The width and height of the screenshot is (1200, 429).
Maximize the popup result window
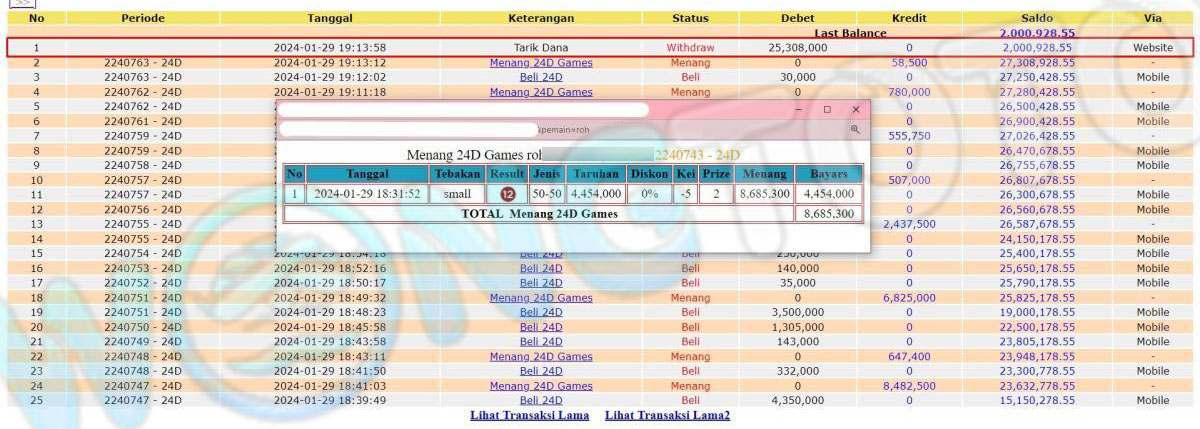[x=826, y=110]
